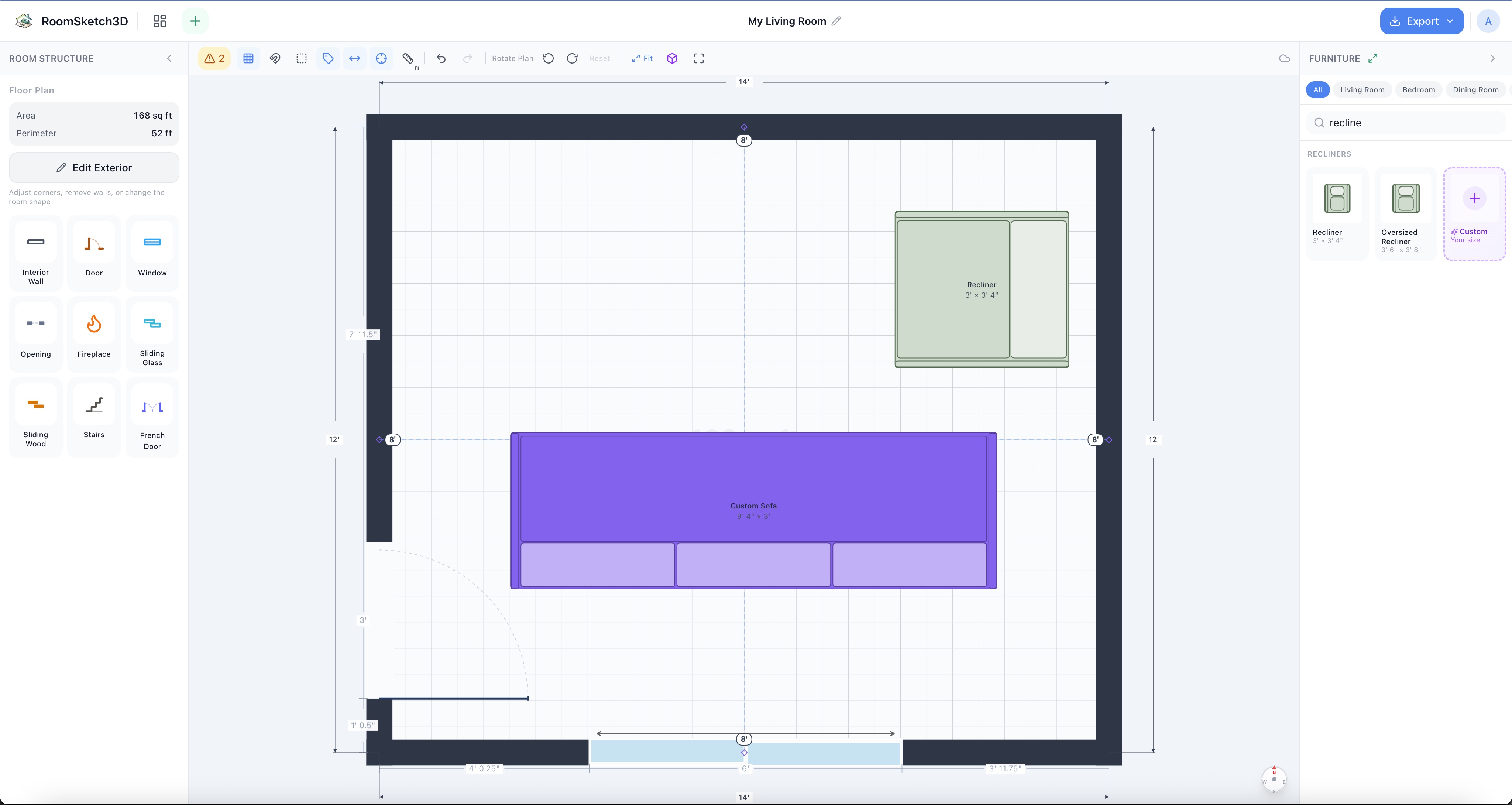Open the Export dropdown
The image size is (1512, 805).
click(1422, 21)
